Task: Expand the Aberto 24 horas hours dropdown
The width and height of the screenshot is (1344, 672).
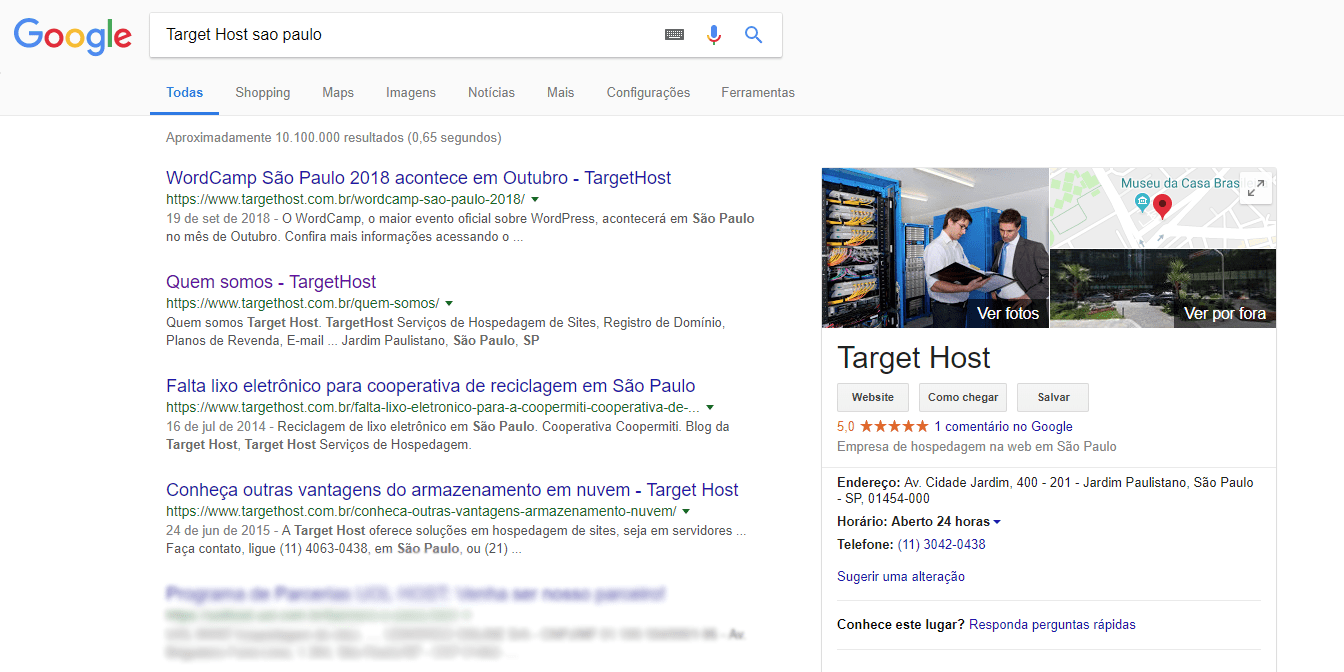Action: pyautogui.click(x=997, y=522)
